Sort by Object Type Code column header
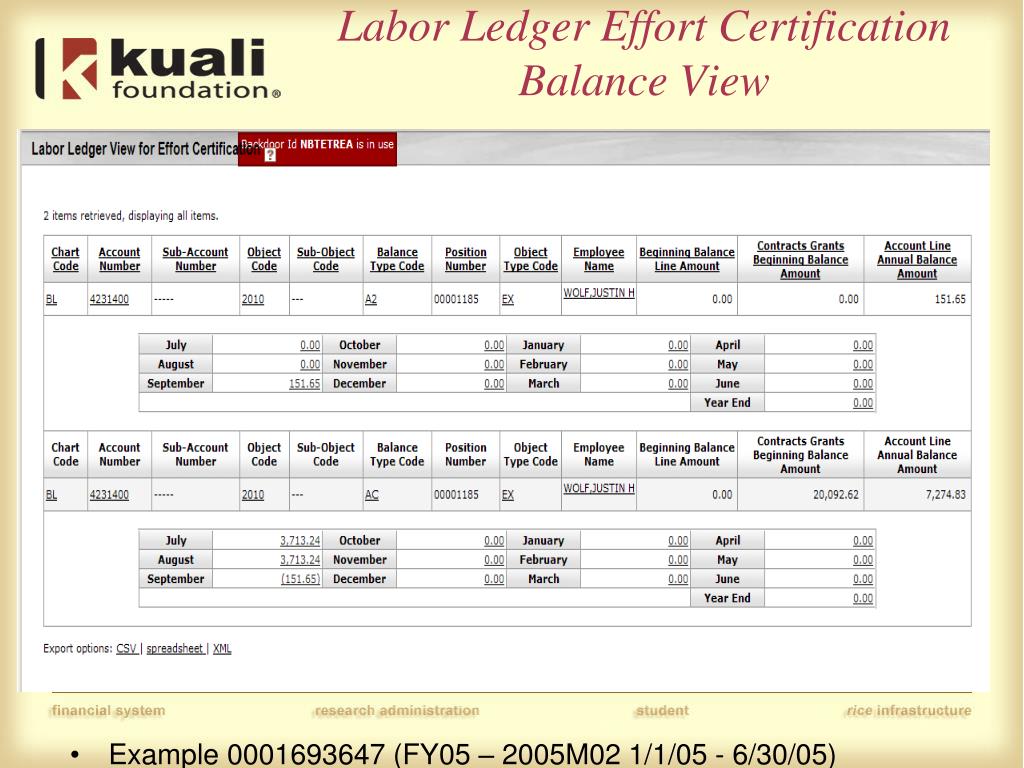Viewport: 1024px width, 768px height. point(530,259)
